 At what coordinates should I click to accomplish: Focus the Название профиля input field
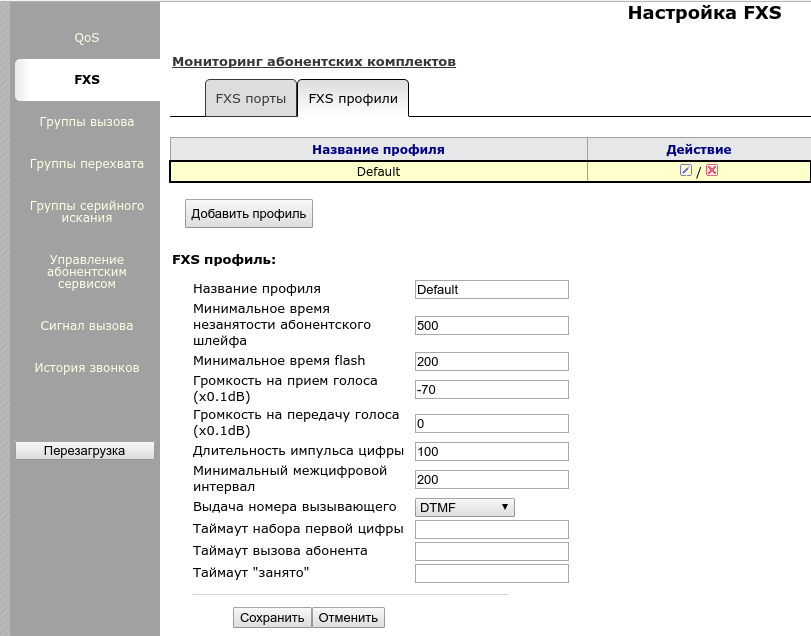492,290
